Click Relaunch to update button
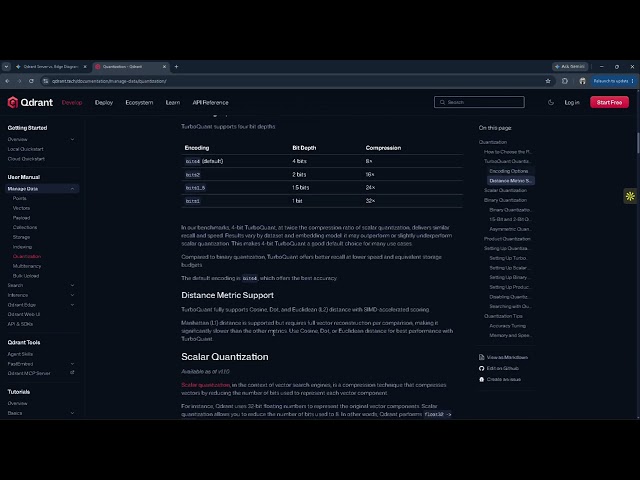Image resolution: width=640 pixels, height=480 pixels. tap(611, 81)
